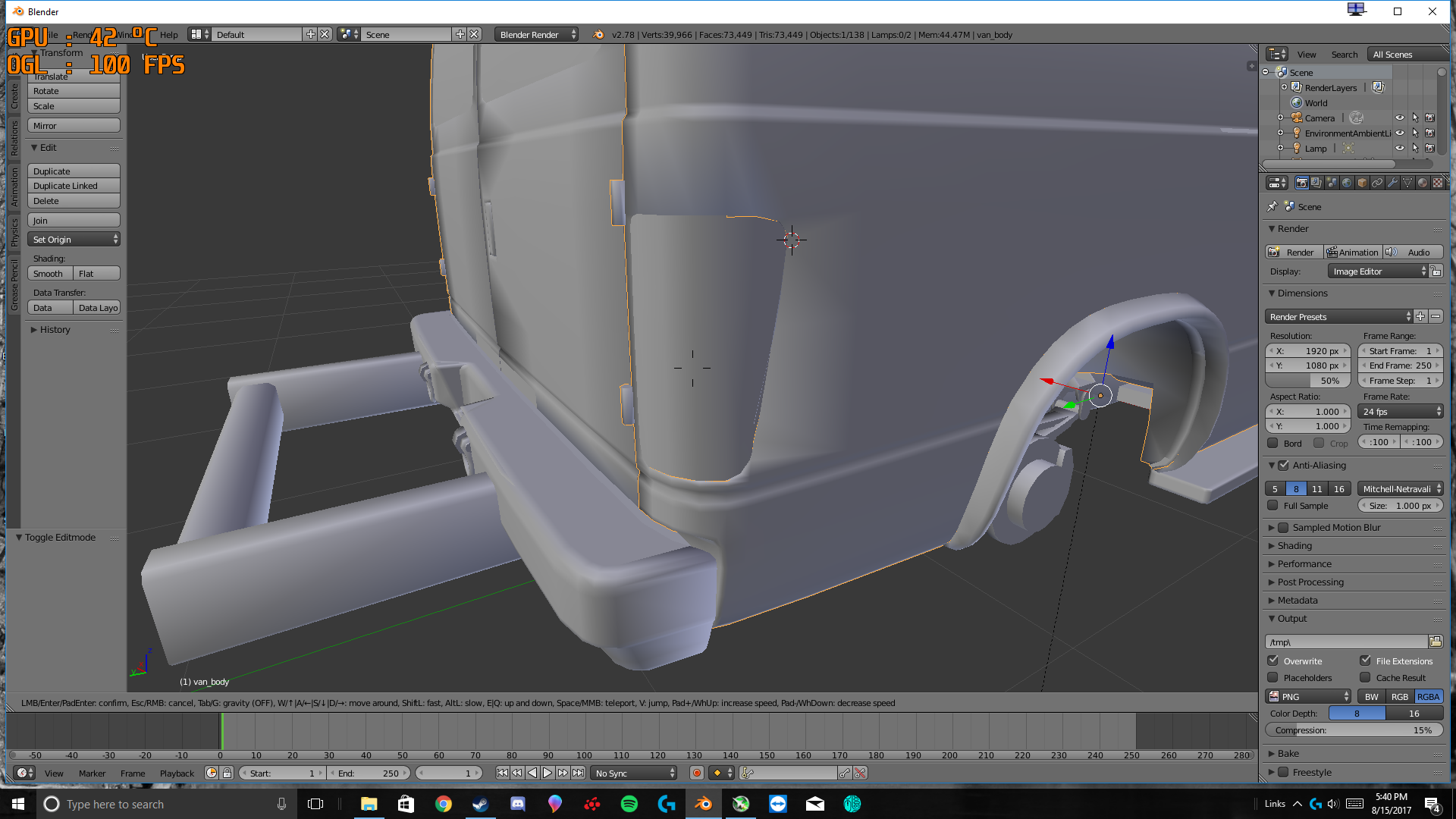The width and height of the screenshot is (1456, 819).
Task: Open the PNG file format dropdown
Action: (1308, 696)
